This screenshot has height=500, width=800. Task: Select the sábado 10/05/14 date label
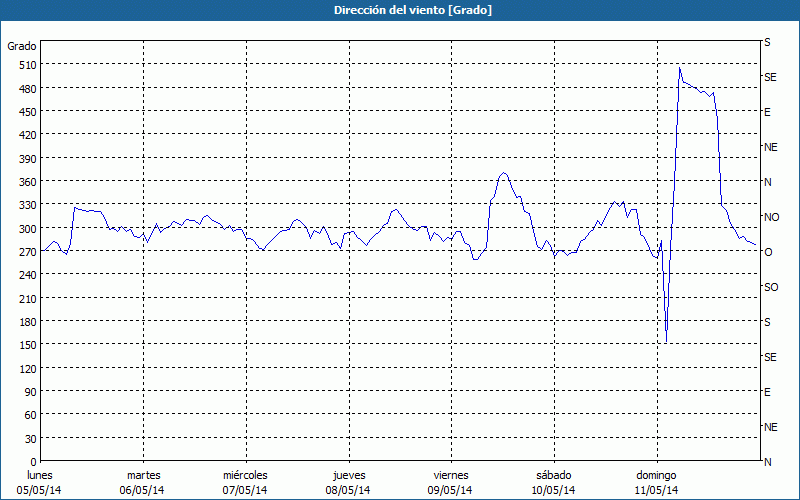(x=552, y=482)
